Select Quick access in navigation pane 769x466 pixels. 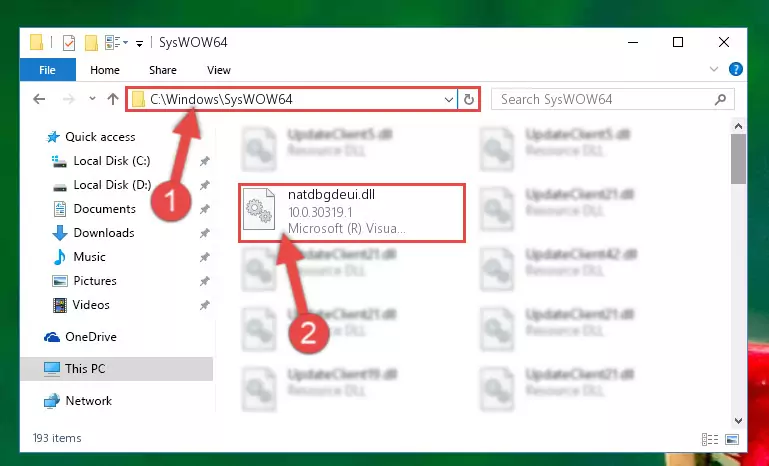pyautogui.click(x=100, y=137)
